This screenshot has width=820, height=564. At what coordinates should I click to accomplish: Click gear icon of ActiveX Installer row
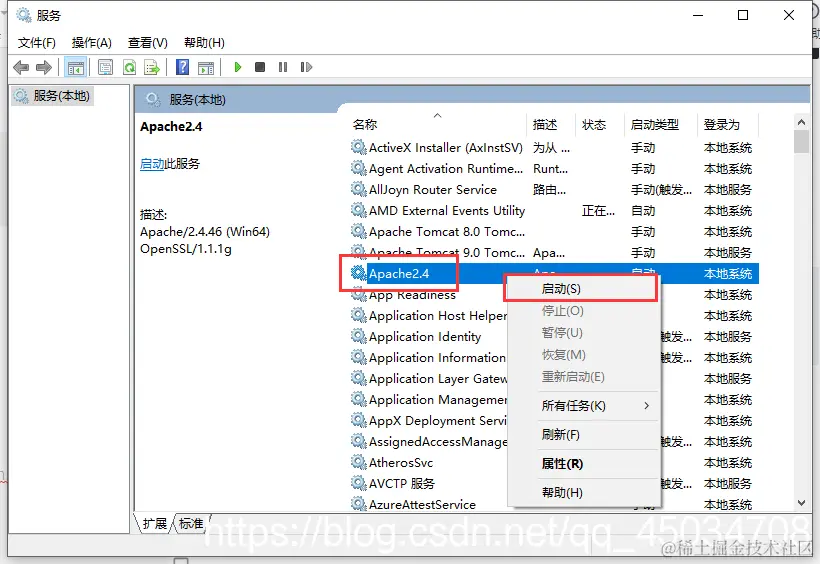click(358, 147)
